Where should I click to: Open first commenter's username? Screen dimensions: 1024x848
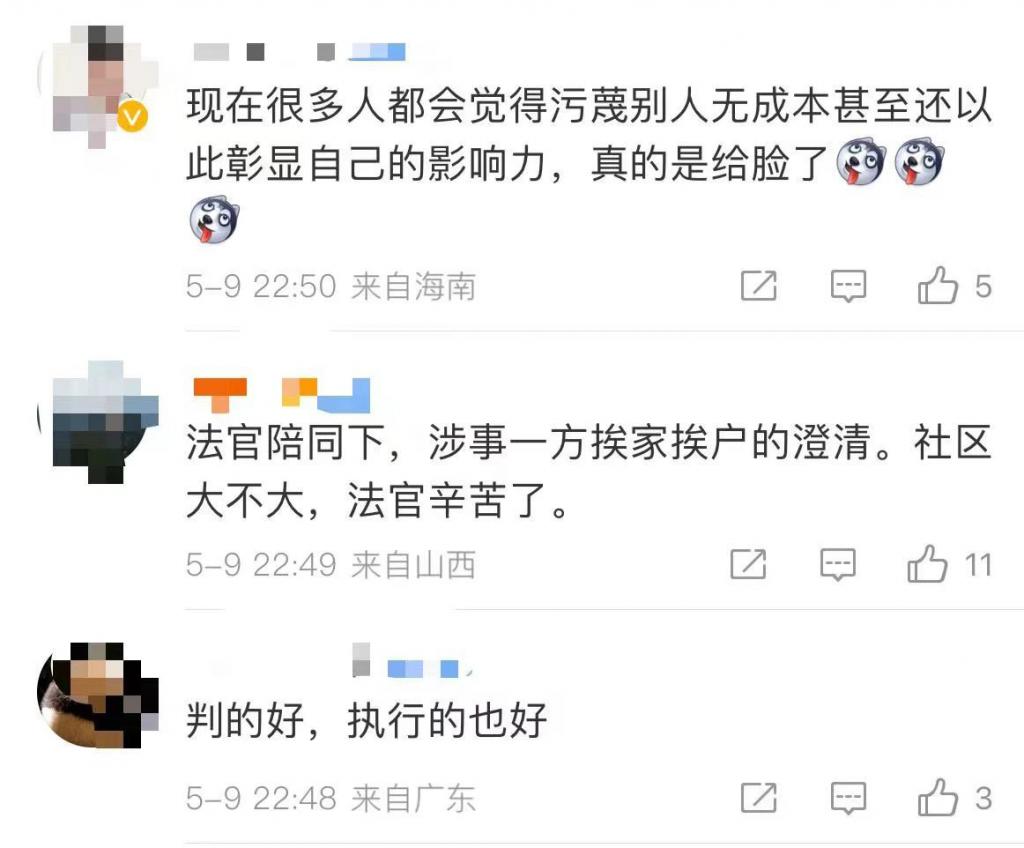pyautogui.click(x=299, y=52)
